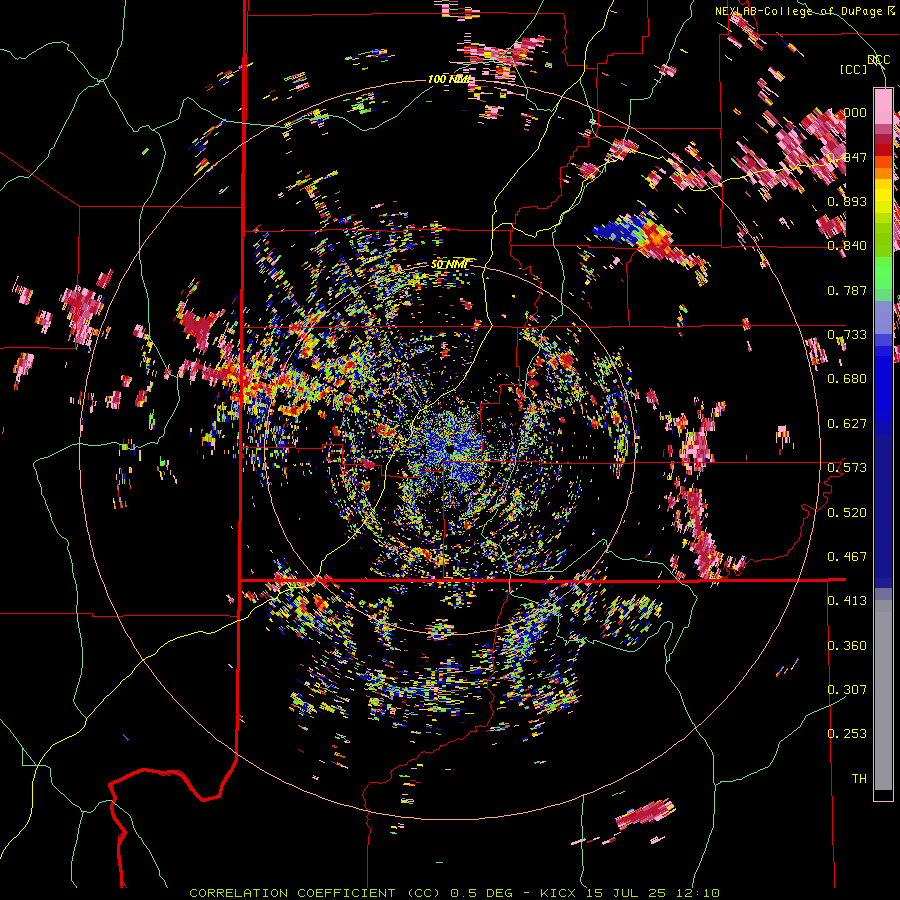Select the 0.573 scale value
Viewport: 900px width, 900px height.
[x=847, y=468]
